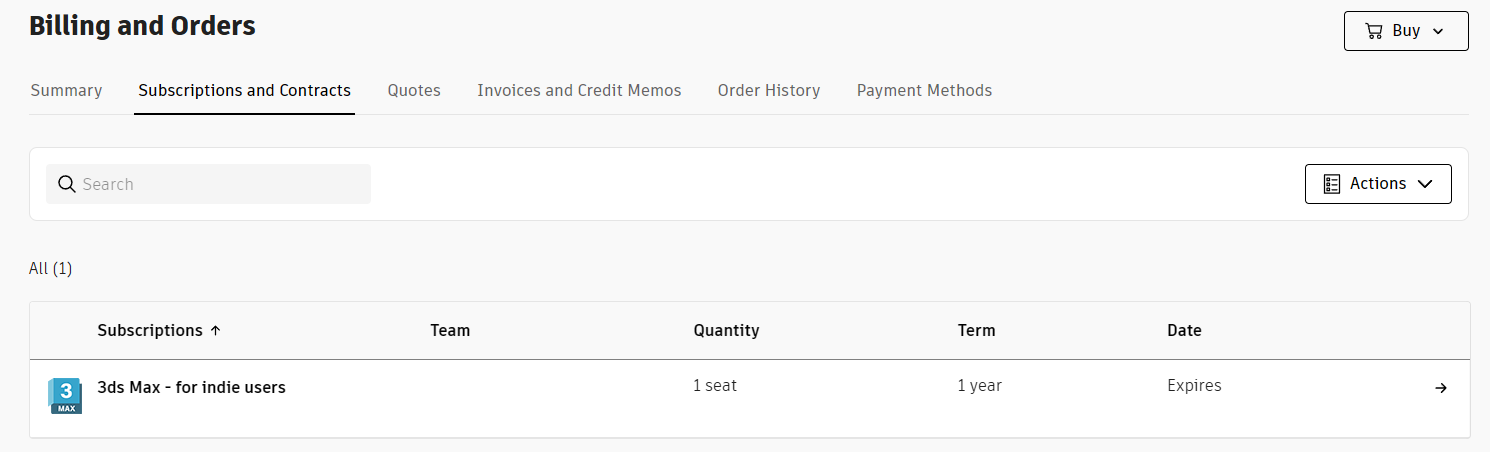Expand the Actions dropdown chevron
Image resolution: width=1490 pixels, height=452 pixels.
(x=1425, y=184)
